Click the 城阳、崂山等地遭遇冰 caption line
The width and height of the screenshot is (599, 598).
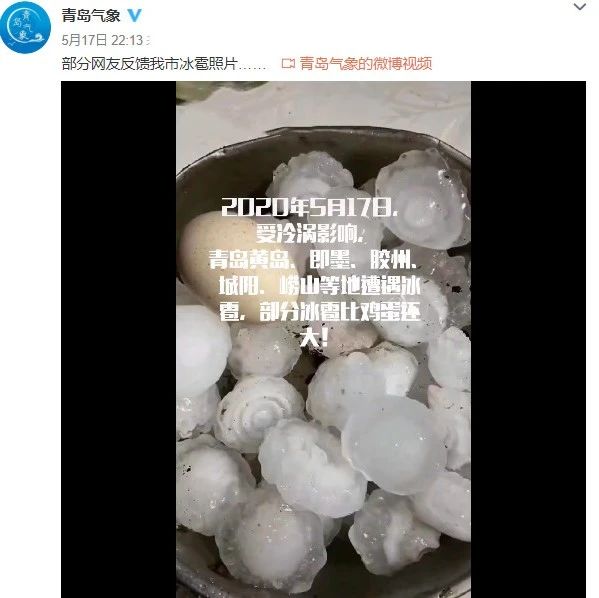click(319, 287)
